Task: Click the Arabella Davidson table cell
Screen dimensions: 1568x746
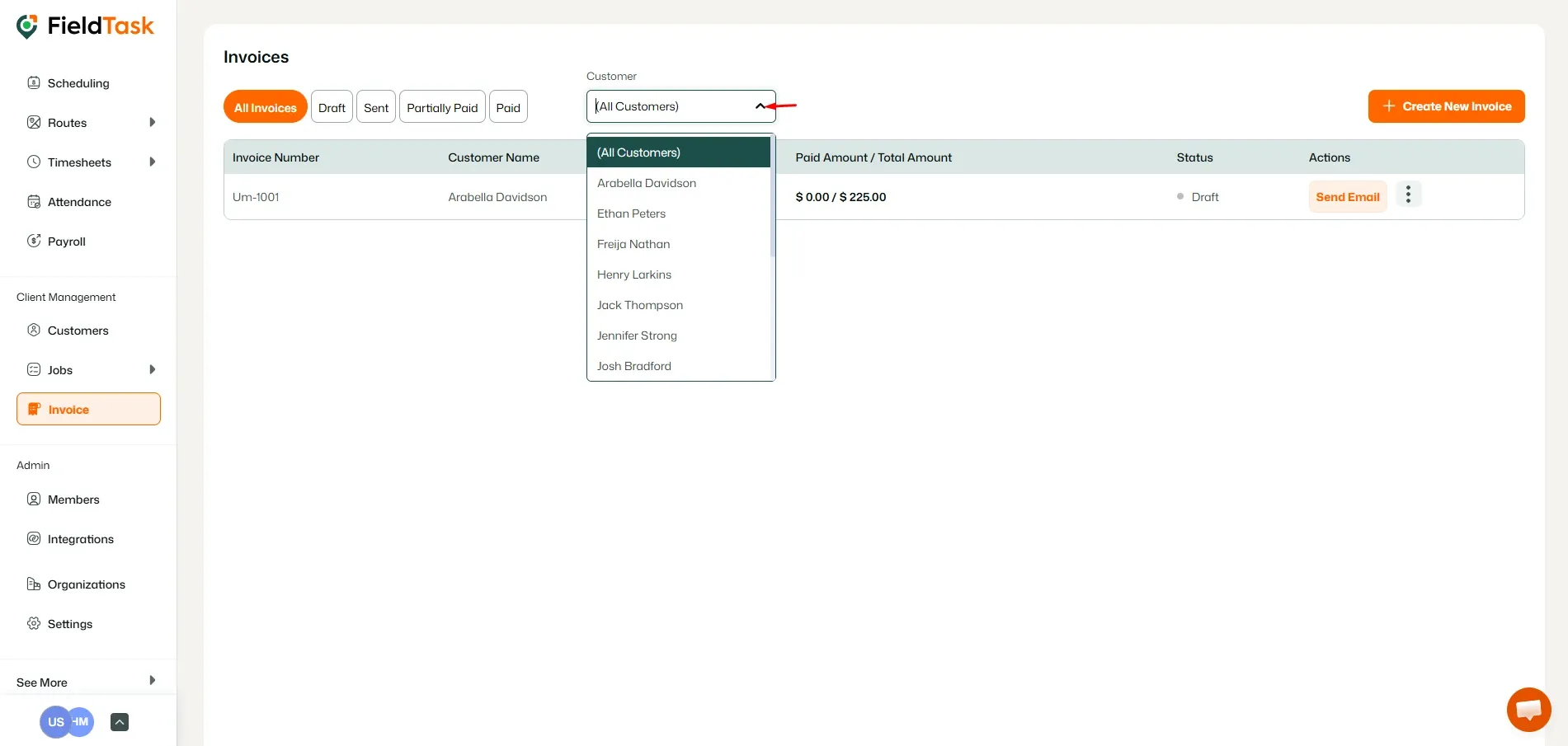Action: pos(497,196)
